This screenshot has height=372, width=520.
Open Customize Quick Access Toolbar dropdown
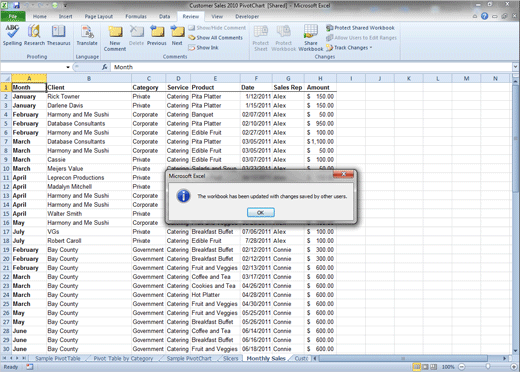[65, 6]
